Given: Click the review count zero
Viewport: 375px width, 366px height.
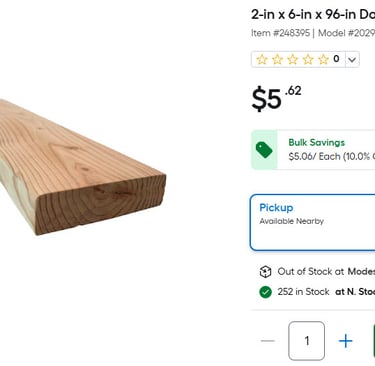Looking at the screenshot, I should [336, 59].
